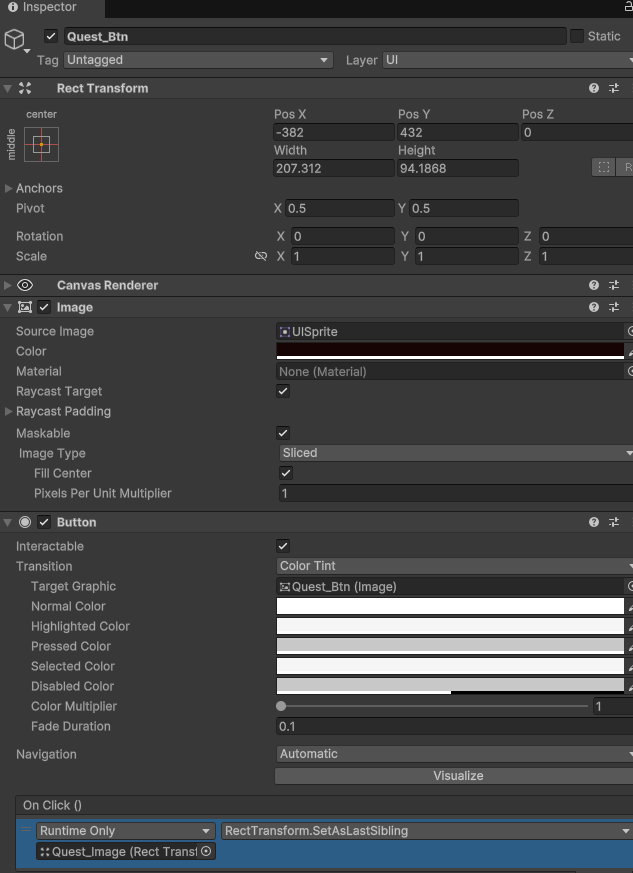
Task: Expand the Anchors foldout
Action: [x=8, y=188]
